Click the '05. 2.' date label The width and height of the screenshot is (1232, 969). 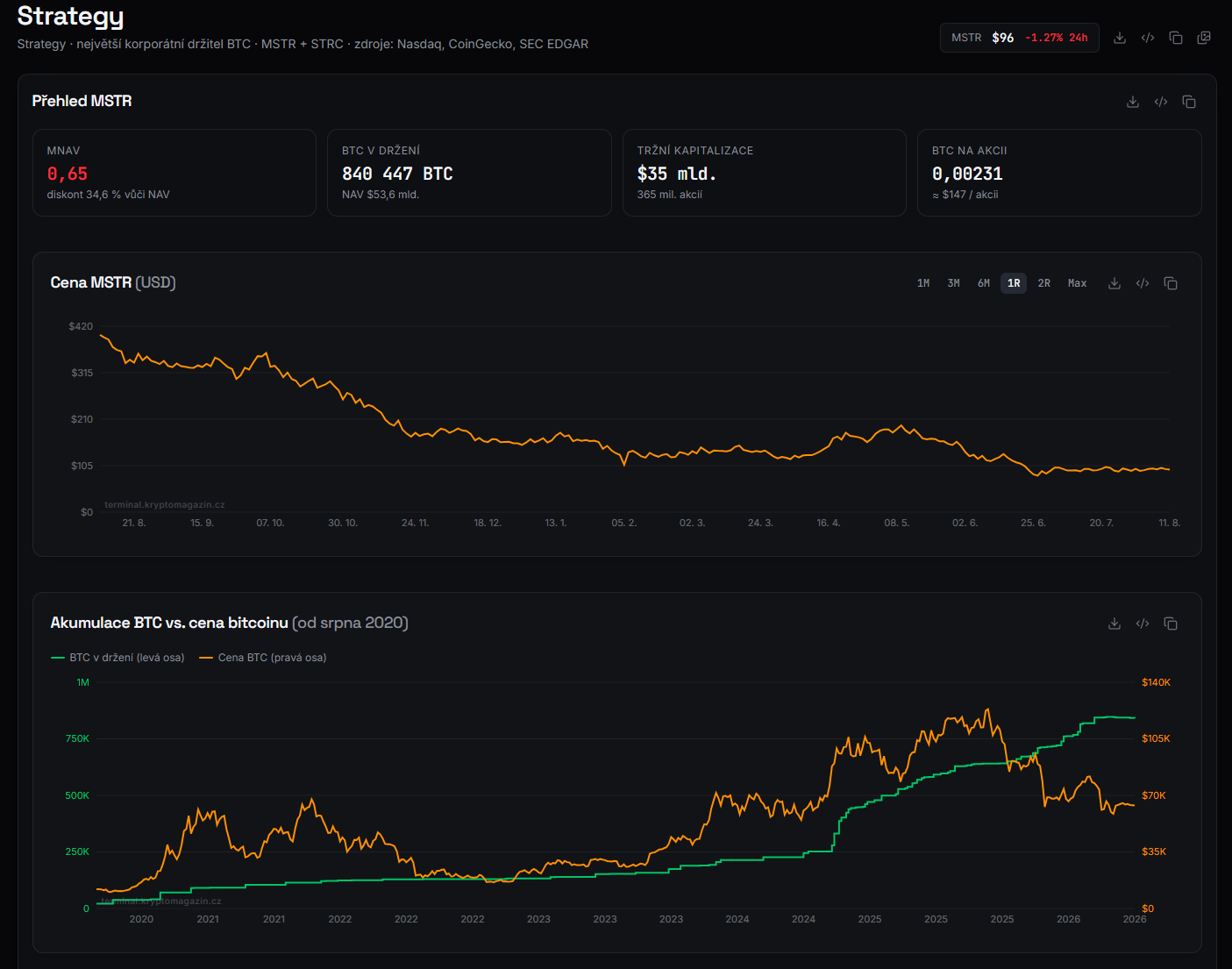tap(624, 523)
